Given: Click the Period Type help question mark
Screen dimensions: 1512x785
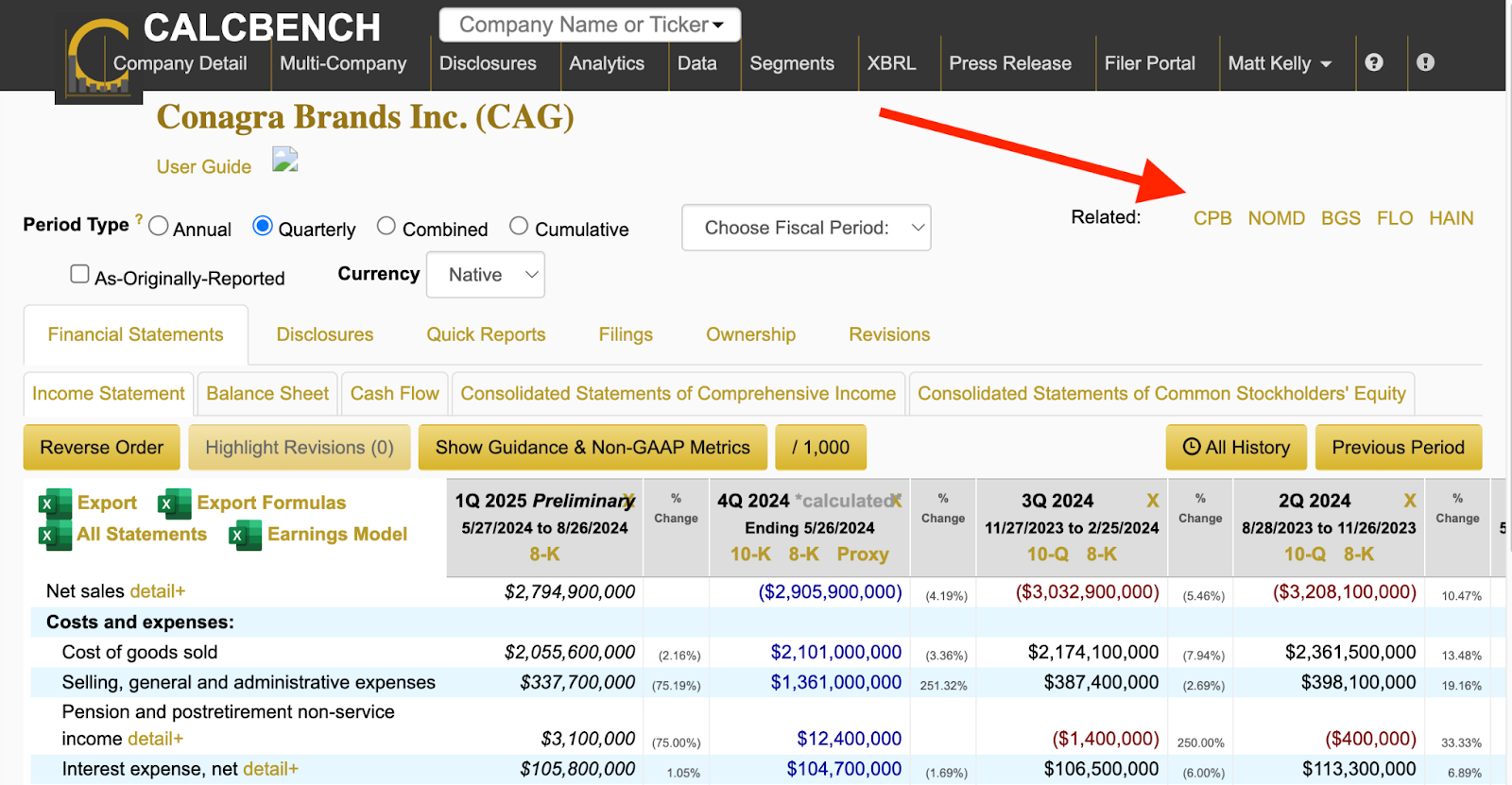Looking at the screenshot, I should tap(139, 219).
